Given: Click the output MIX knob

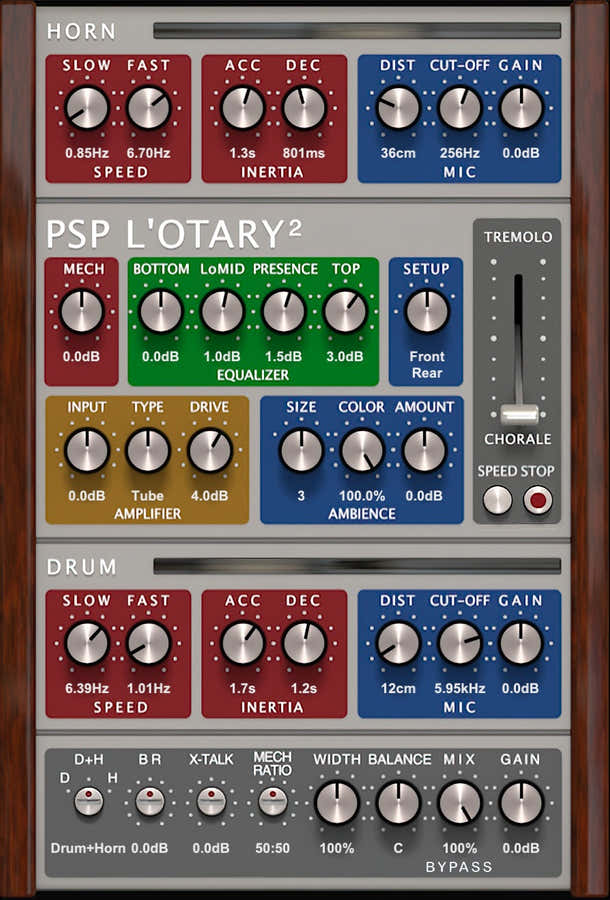Looking at the screenshot, I should [460, 802].
